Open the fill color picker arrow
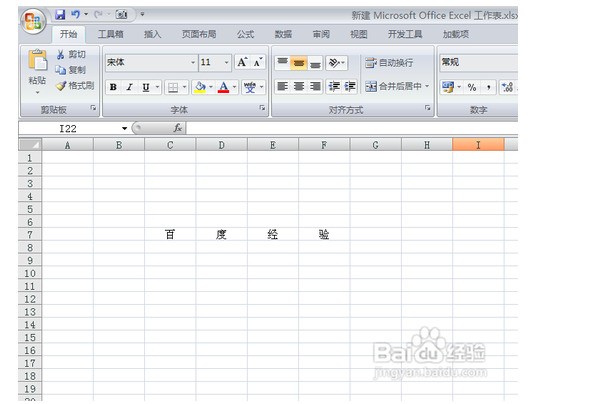 211,87
